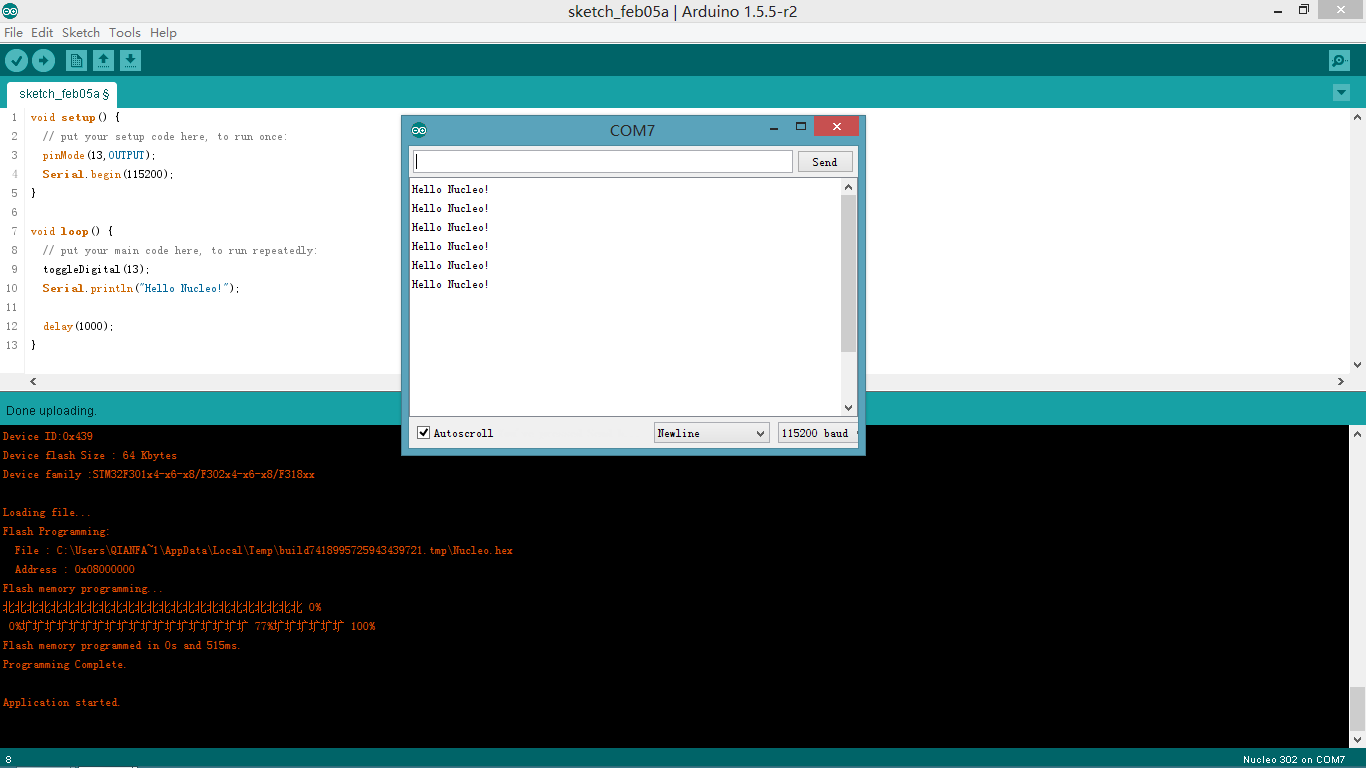1366x768 pixels.
Task: Click the "Device family" console line
Action: tap(158, 474)
